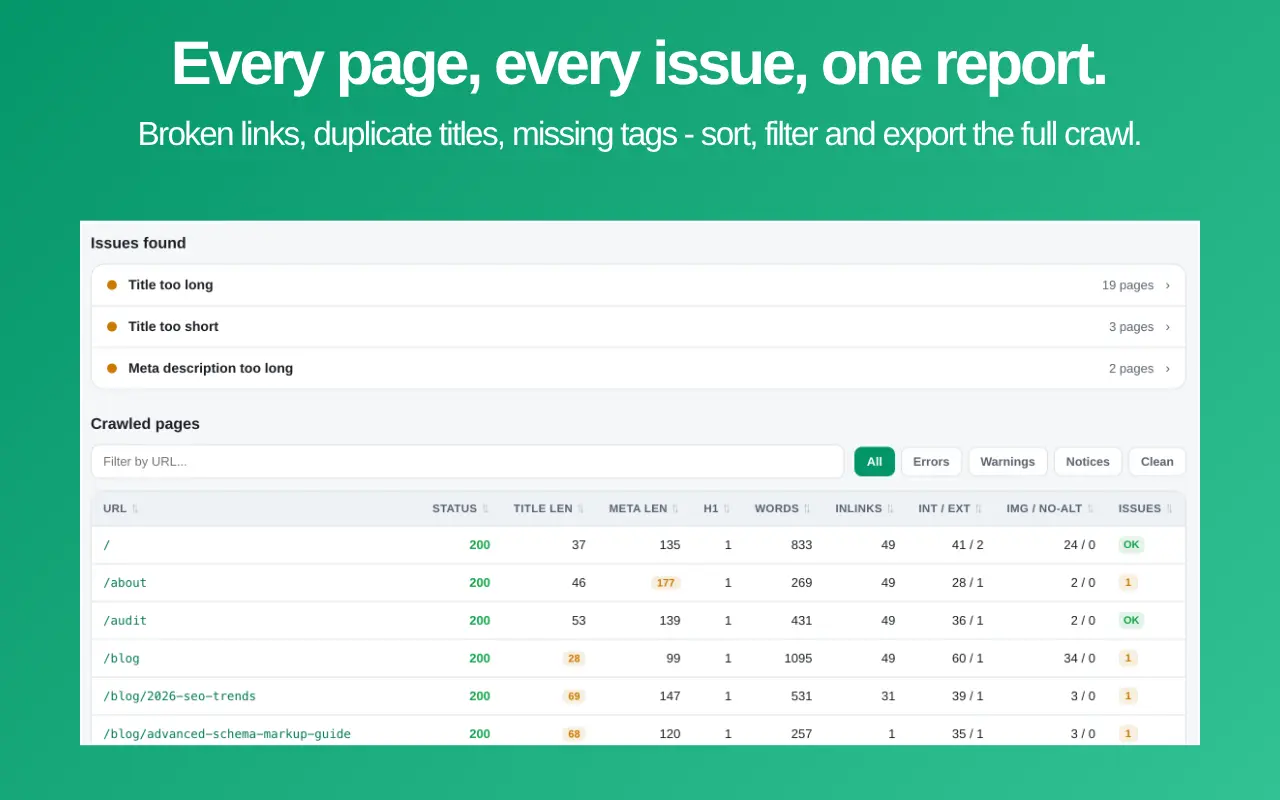This screenshot has height=800, width=1280.
Task: Click the 34 / 0 image value
Action: (1079, 659)
